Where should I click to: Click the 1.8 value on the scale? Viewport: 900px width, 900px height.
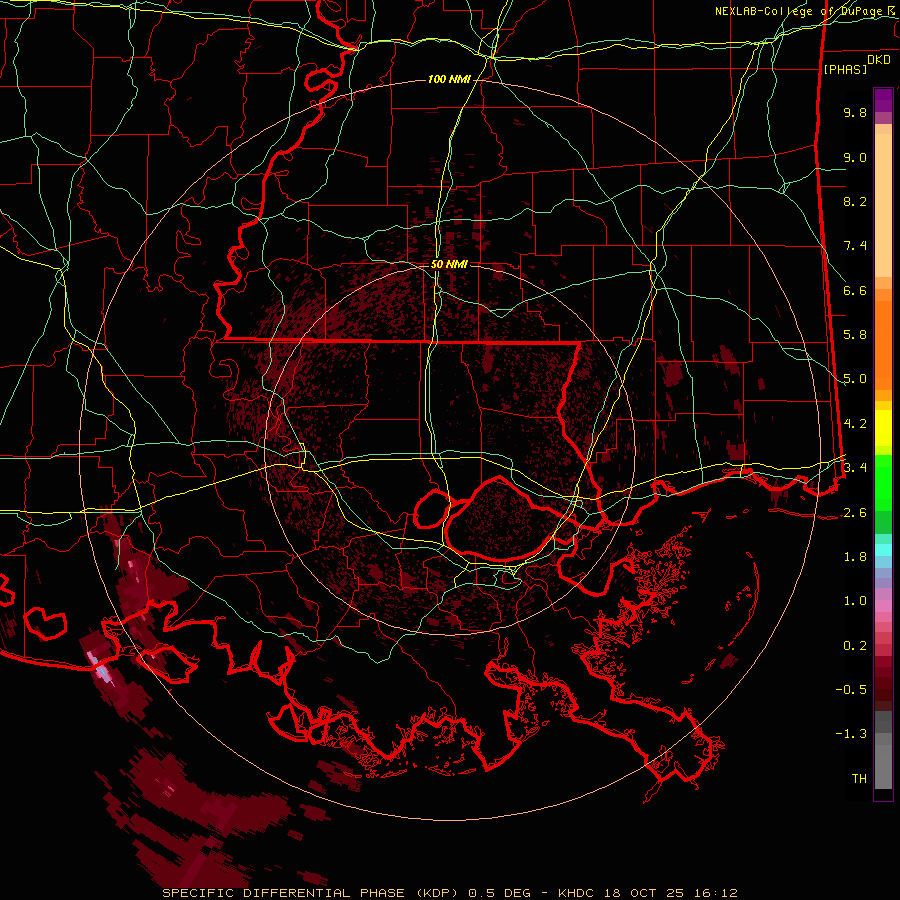coord(855,557)
